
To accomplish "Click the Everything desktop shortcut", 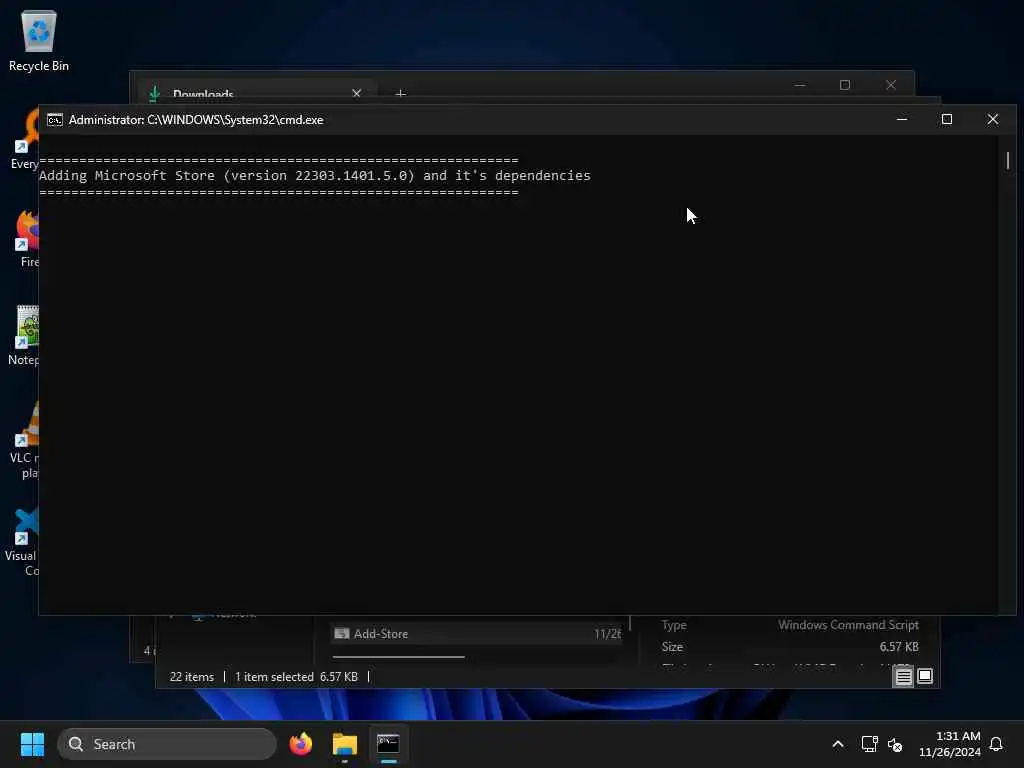I will tap(25, 140).
